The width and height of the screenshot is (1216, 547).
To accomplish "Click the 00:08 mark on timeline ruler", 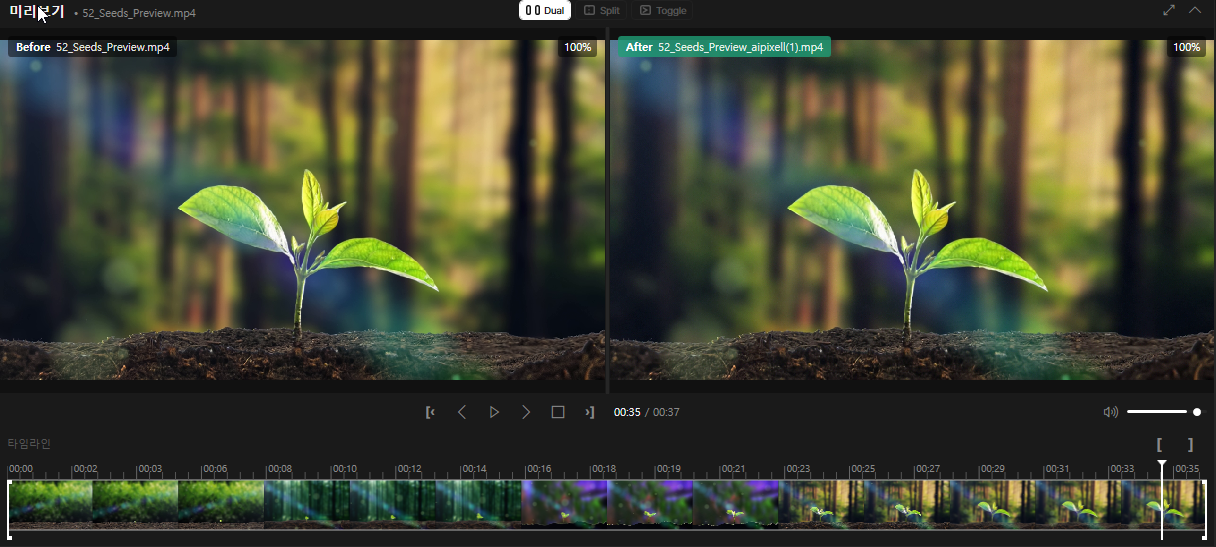I will (279, 469).
